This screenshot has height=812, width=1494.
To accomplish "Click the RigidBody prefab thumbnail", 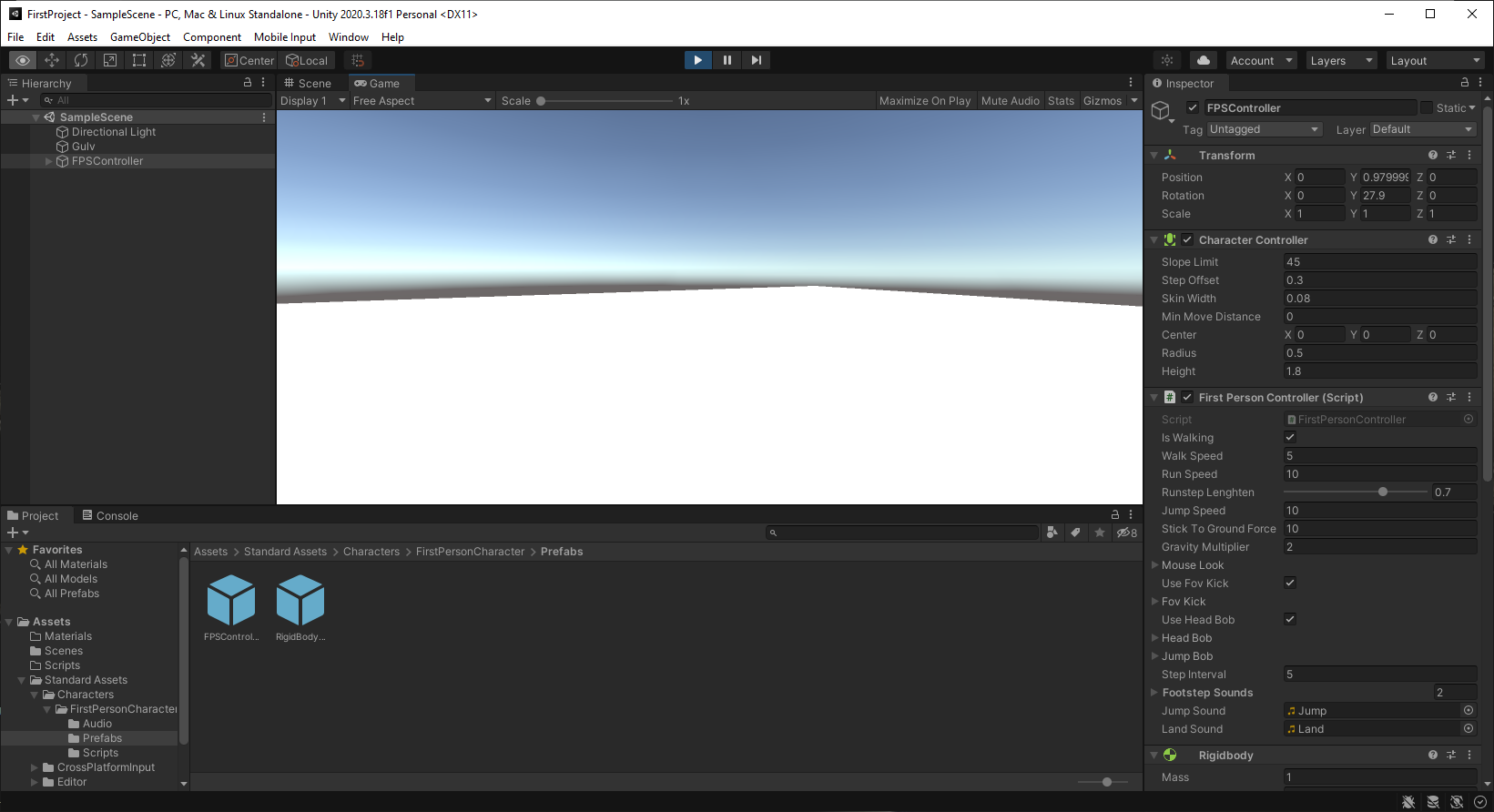I will click(300, 600).
